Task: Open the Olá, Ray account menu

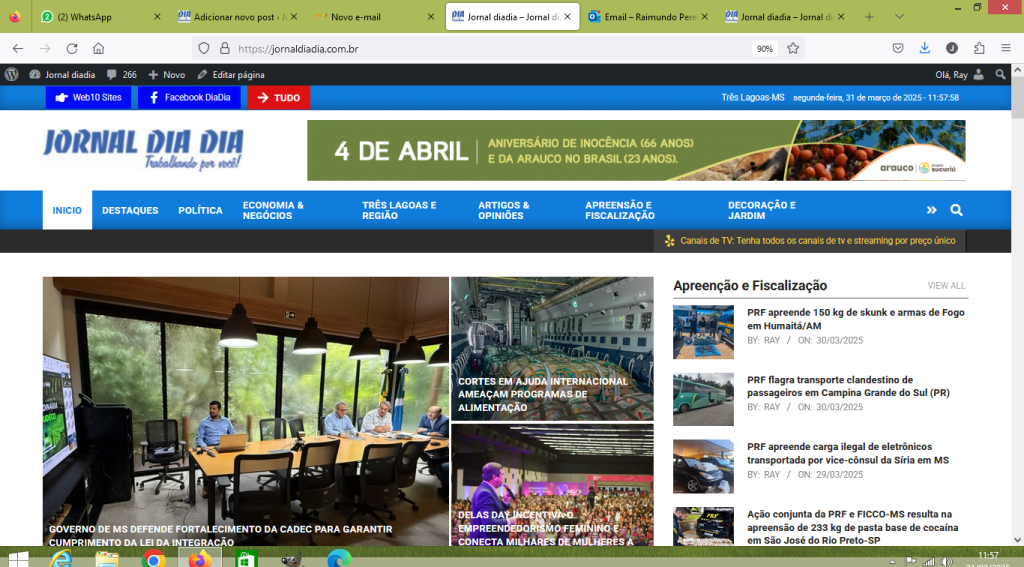Action: 959,74
